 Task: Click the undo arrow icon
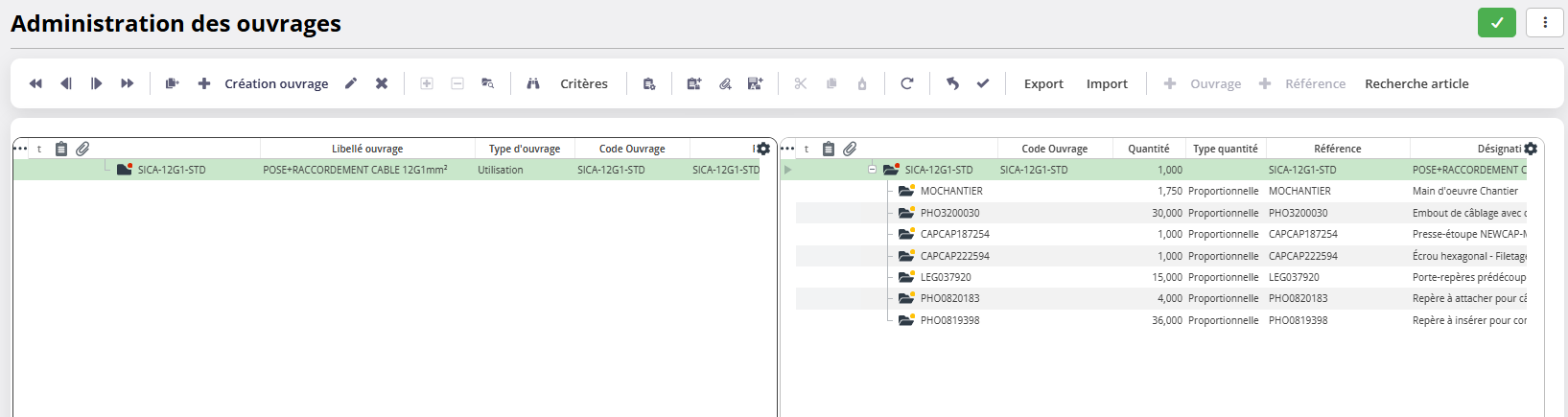(x=952, y=83)
